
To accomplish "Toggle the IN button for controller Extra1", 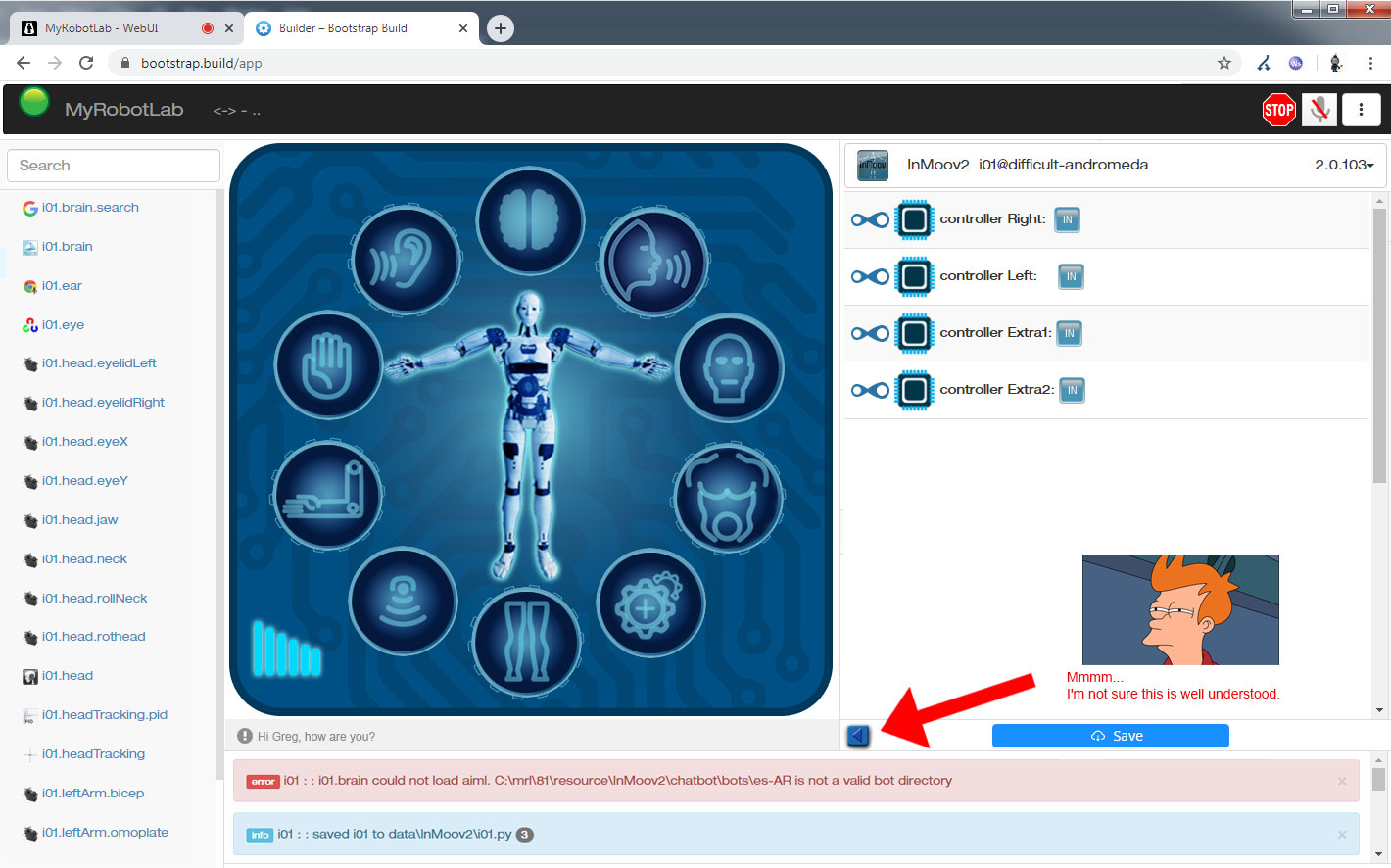I will [1069, 334].
